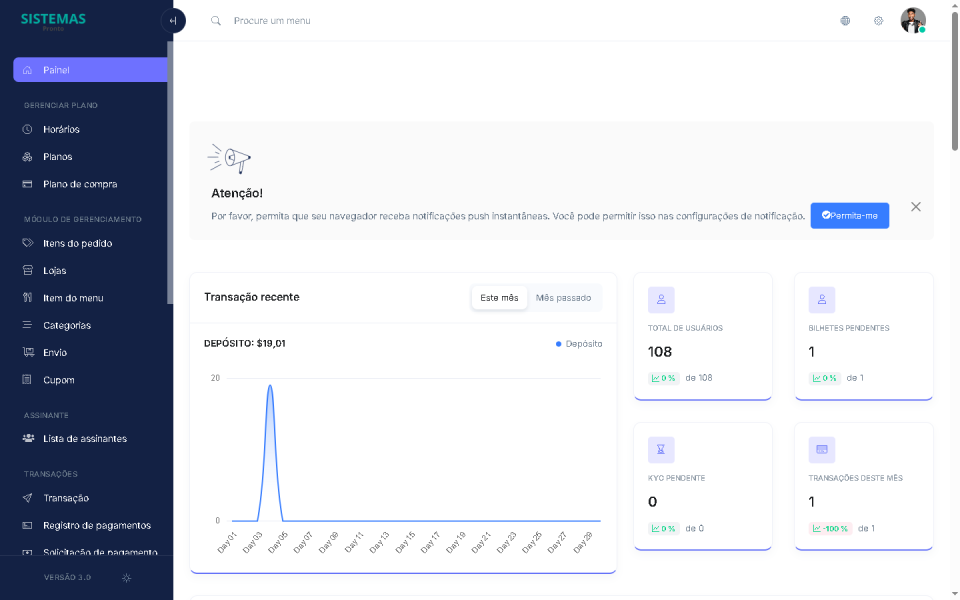Click the user profile avatar
The width and height of the screenshot is (960, 600).
[x=913, y=20]
